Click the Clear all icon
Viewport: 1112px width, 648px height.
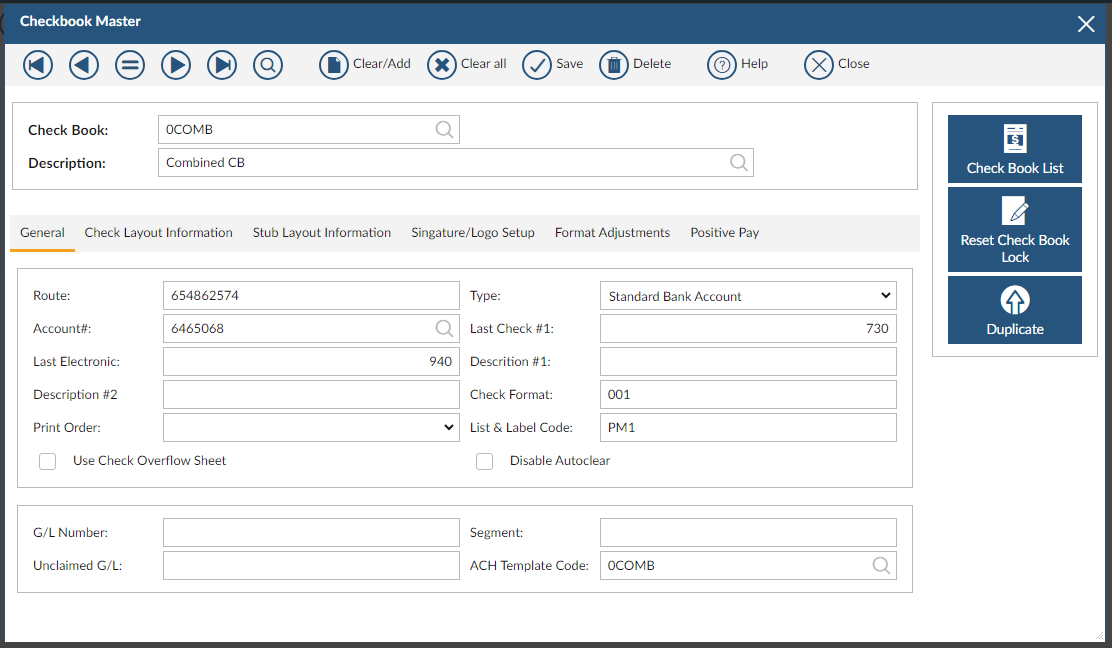(442, 65)
